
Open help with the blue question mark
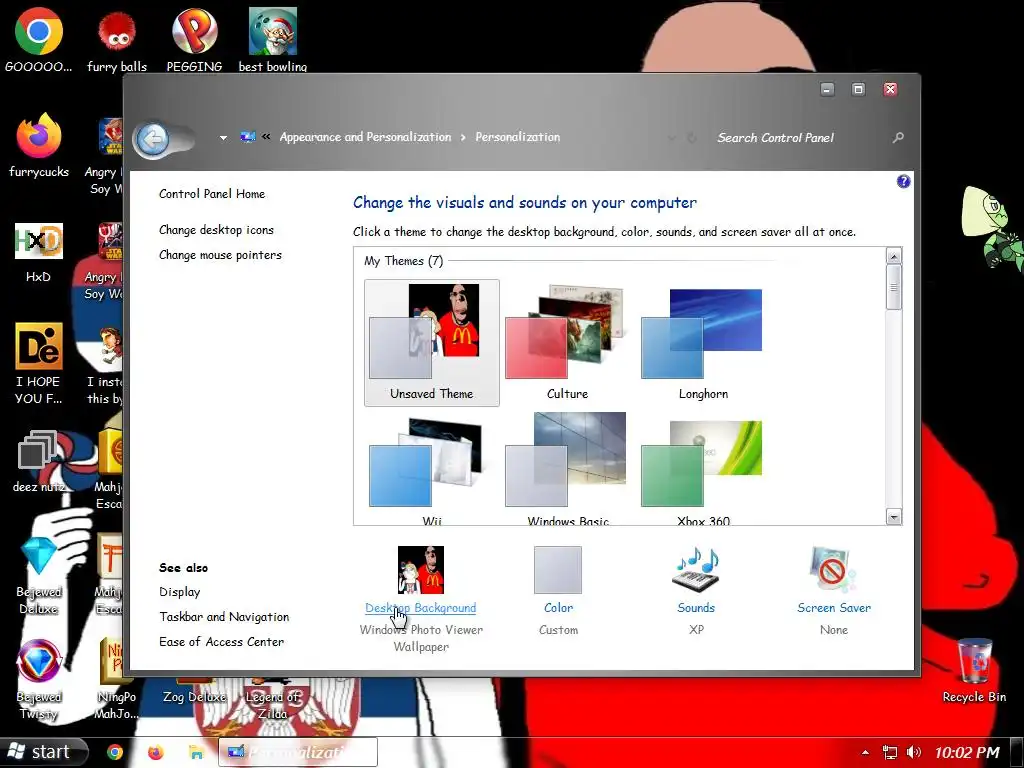[x=903, y=182]
